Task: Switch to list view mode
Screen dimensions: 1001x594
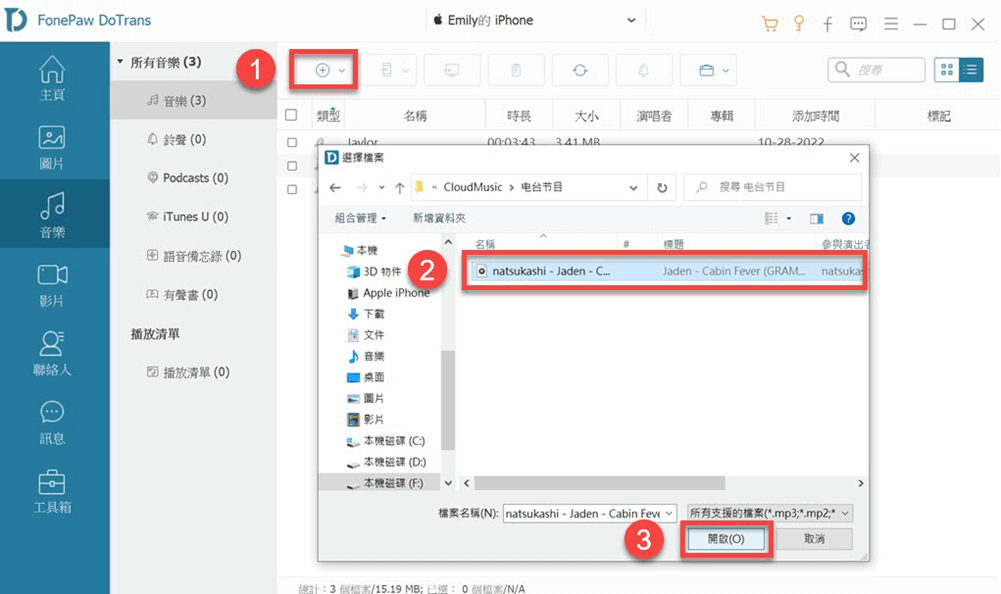Action: coord(971,70)
